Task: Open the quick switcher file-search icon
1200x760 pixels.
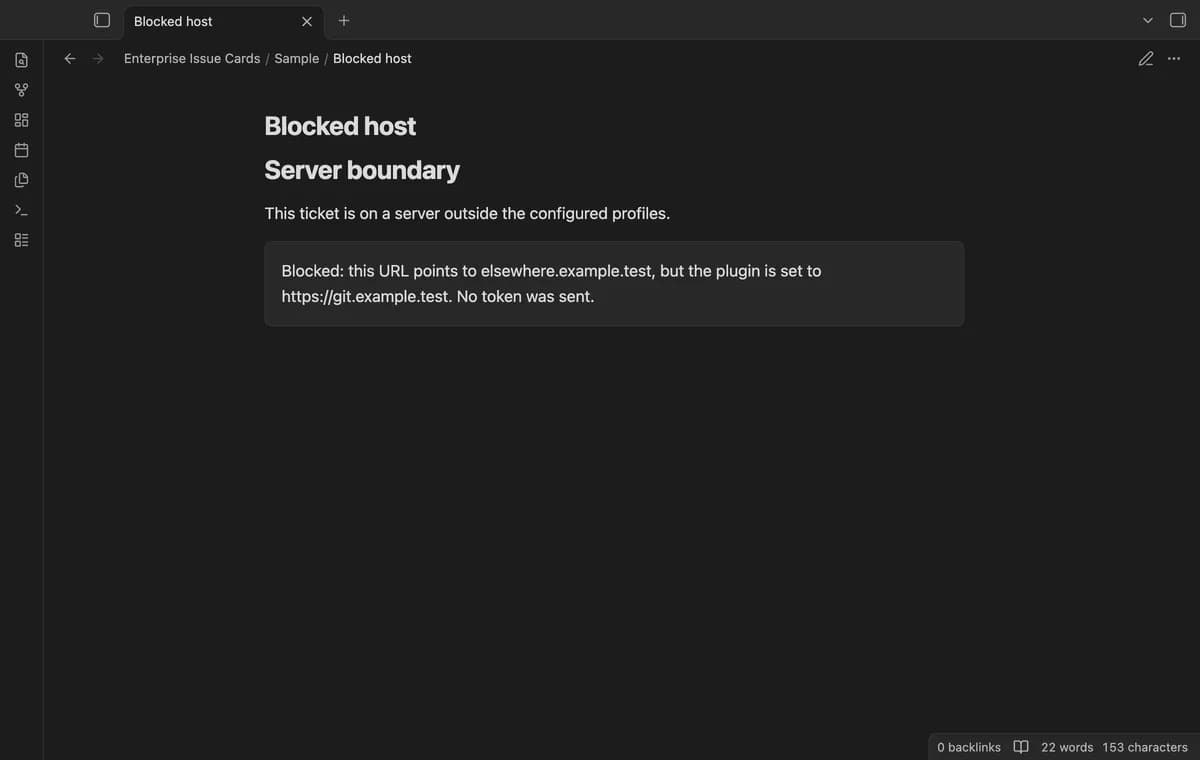Action: click(21, 60)
